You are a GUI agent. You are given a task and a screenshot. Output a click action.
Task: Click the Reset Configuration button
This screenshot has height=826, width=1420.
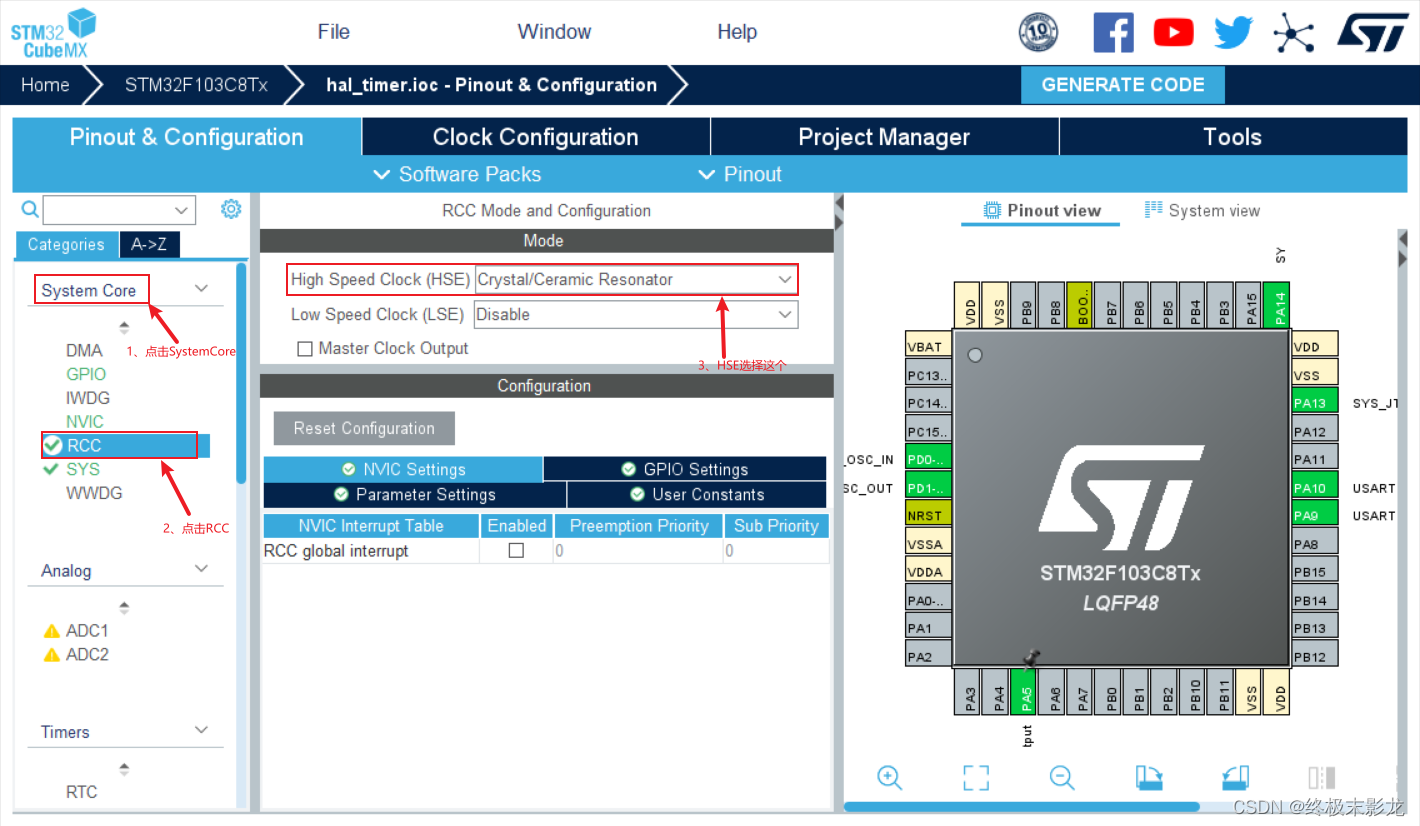click(x=364, y=428)
